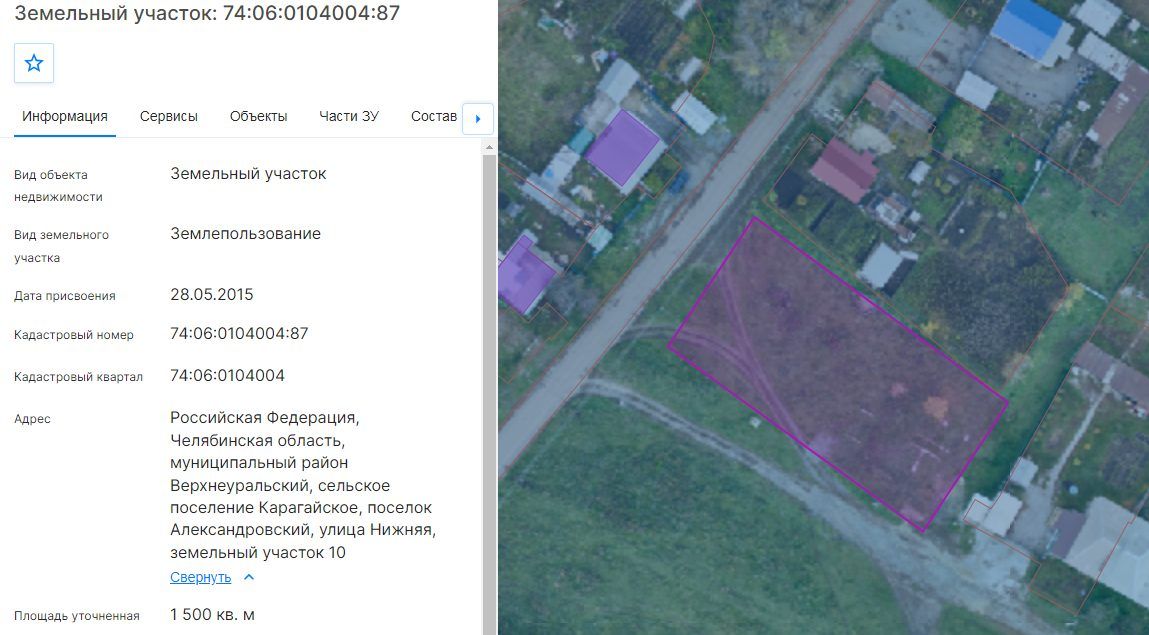The height and width of the screenshot is (635, 1149).
Task: Switch to the Сервисы tab
Action: pos(169,116)
